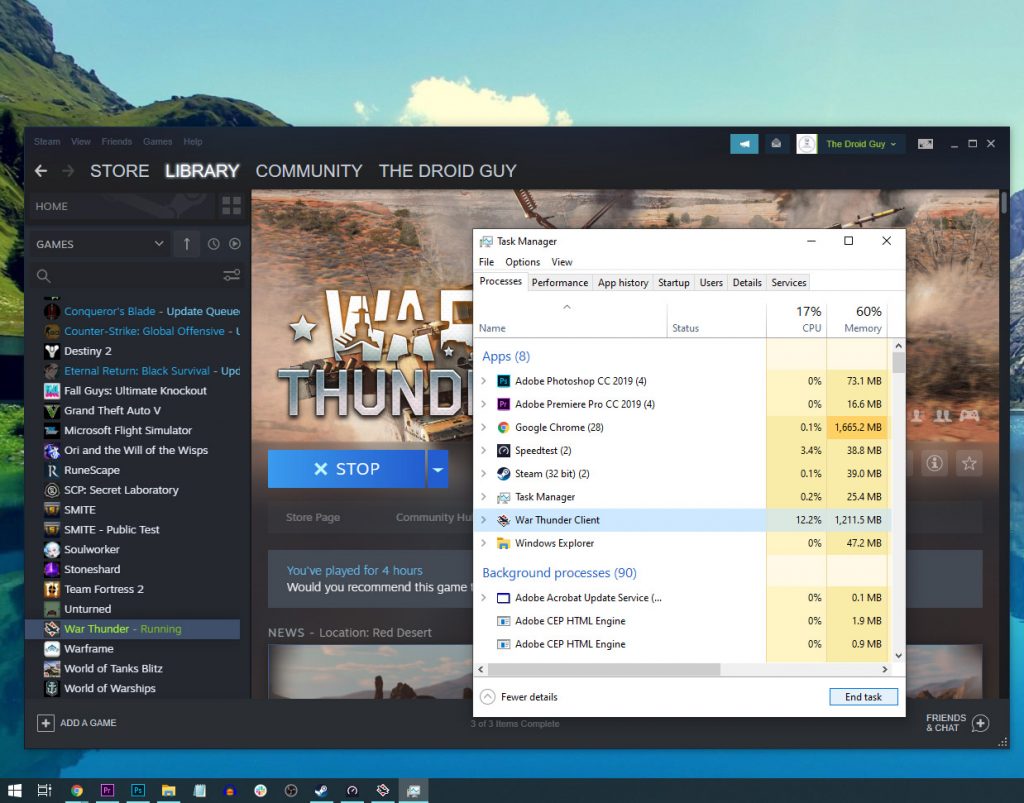Select Adobe Acrobat Update Service process

click(x=682, y=597)
